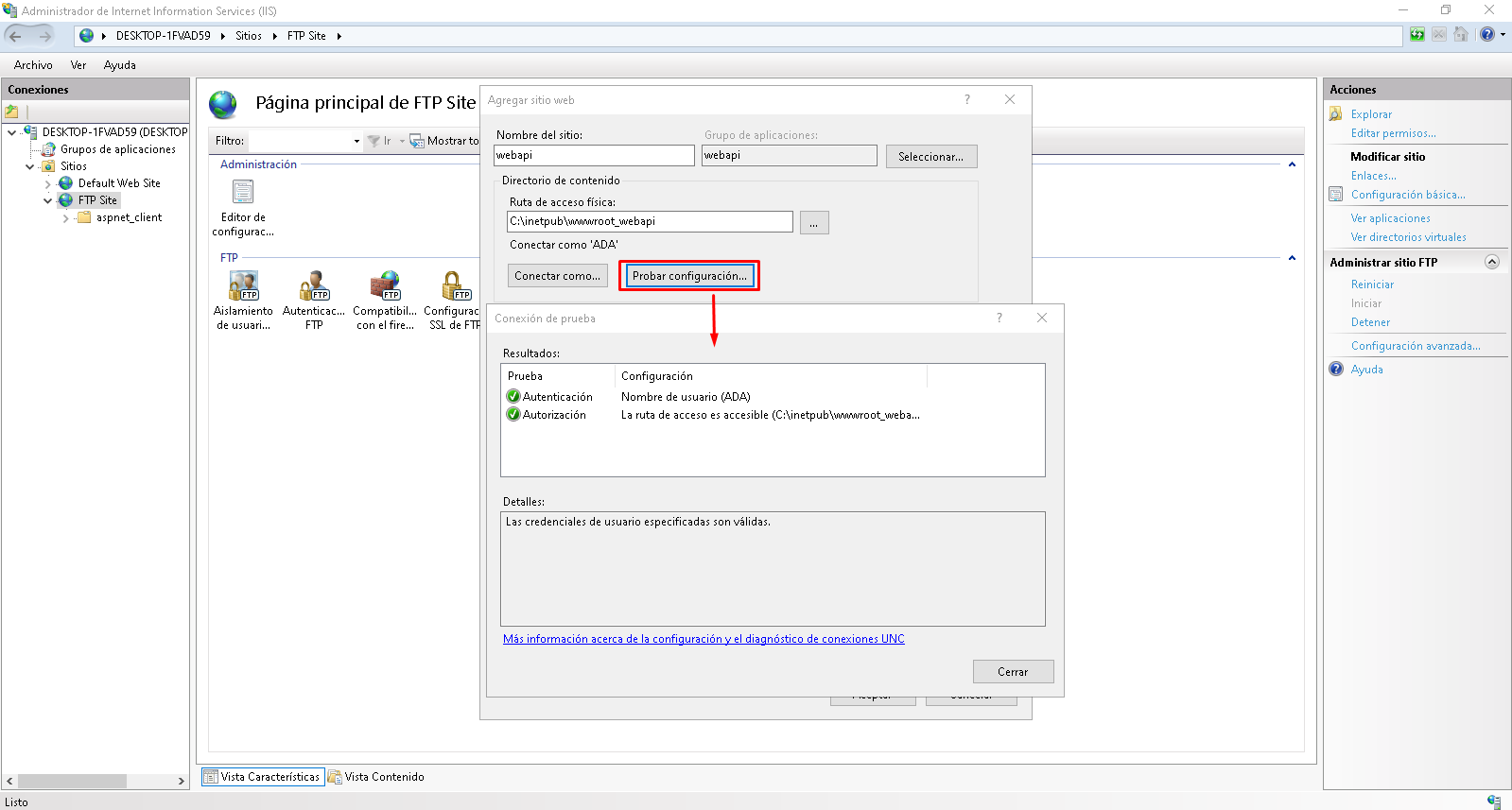This screenshot has width=1512, height=810.
Task: Open the Archivo menu
Action: (33, 65)
